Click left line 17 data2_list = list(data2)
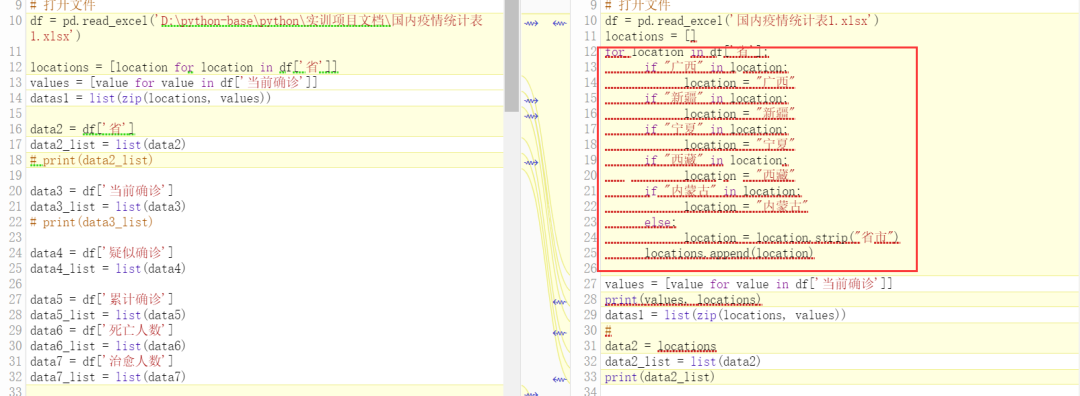The height and width of the screenshot is (396, 1080). 108,145
